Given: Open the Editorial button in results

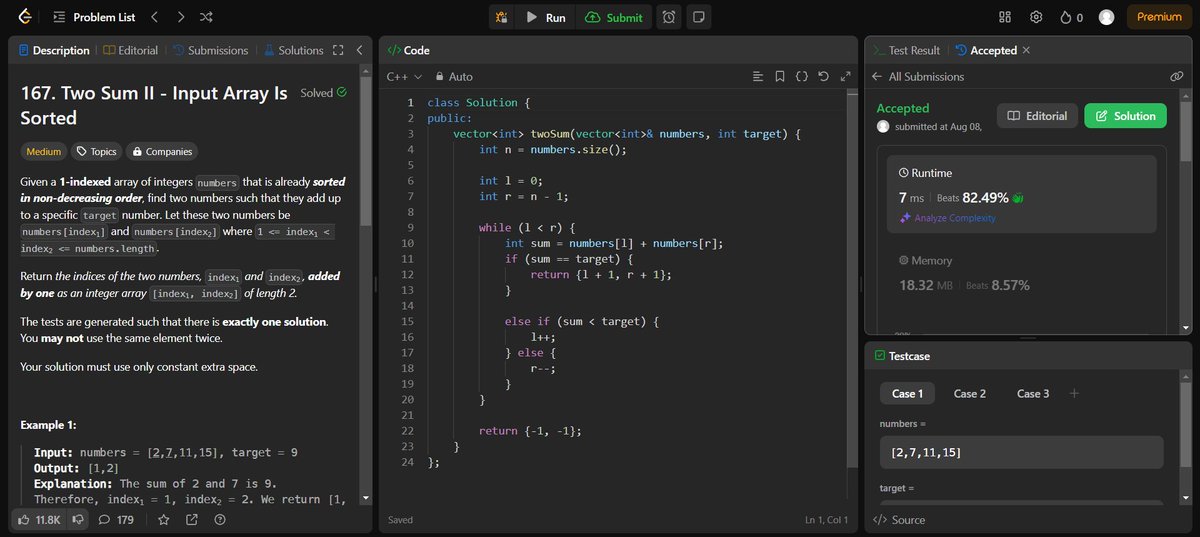Looking at the screenshot, I should click(1038, 116).
